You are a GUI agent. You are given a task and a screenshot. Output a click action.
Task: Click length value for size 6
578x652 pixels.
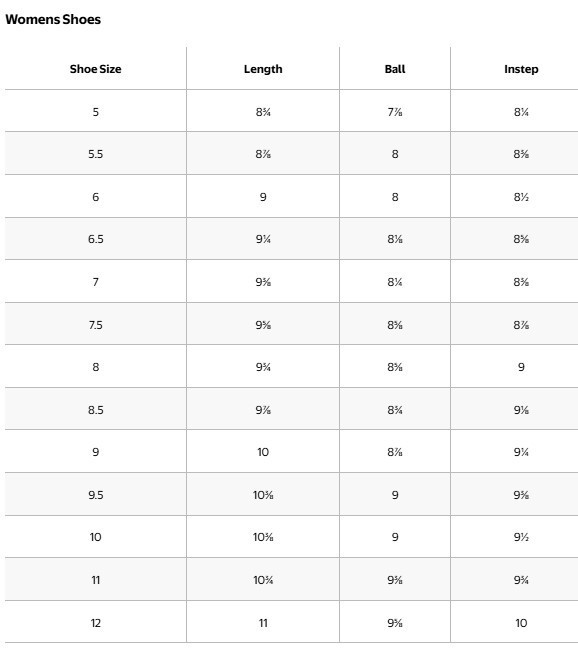click(263, 197)
